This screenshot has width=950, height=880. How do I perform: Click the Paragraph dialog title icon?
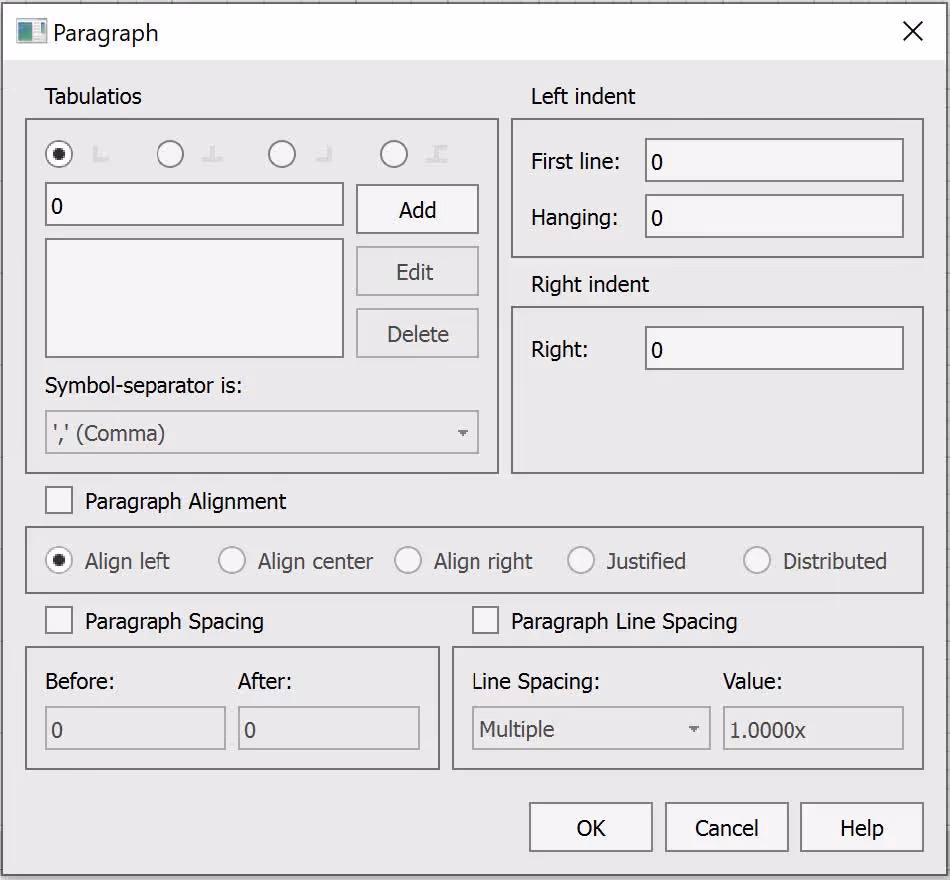(32, 32)
